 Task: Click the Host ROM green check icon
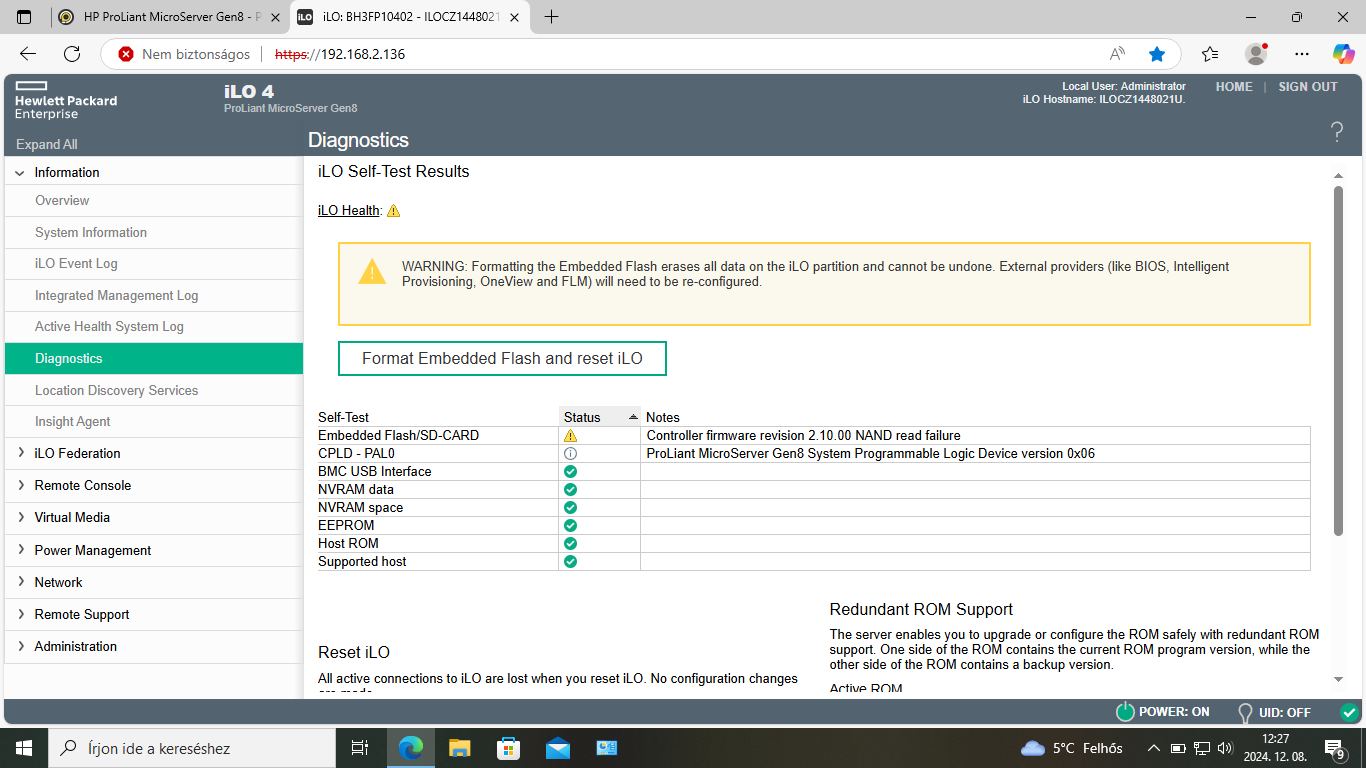pyautogui.click(x=570, y=543)
